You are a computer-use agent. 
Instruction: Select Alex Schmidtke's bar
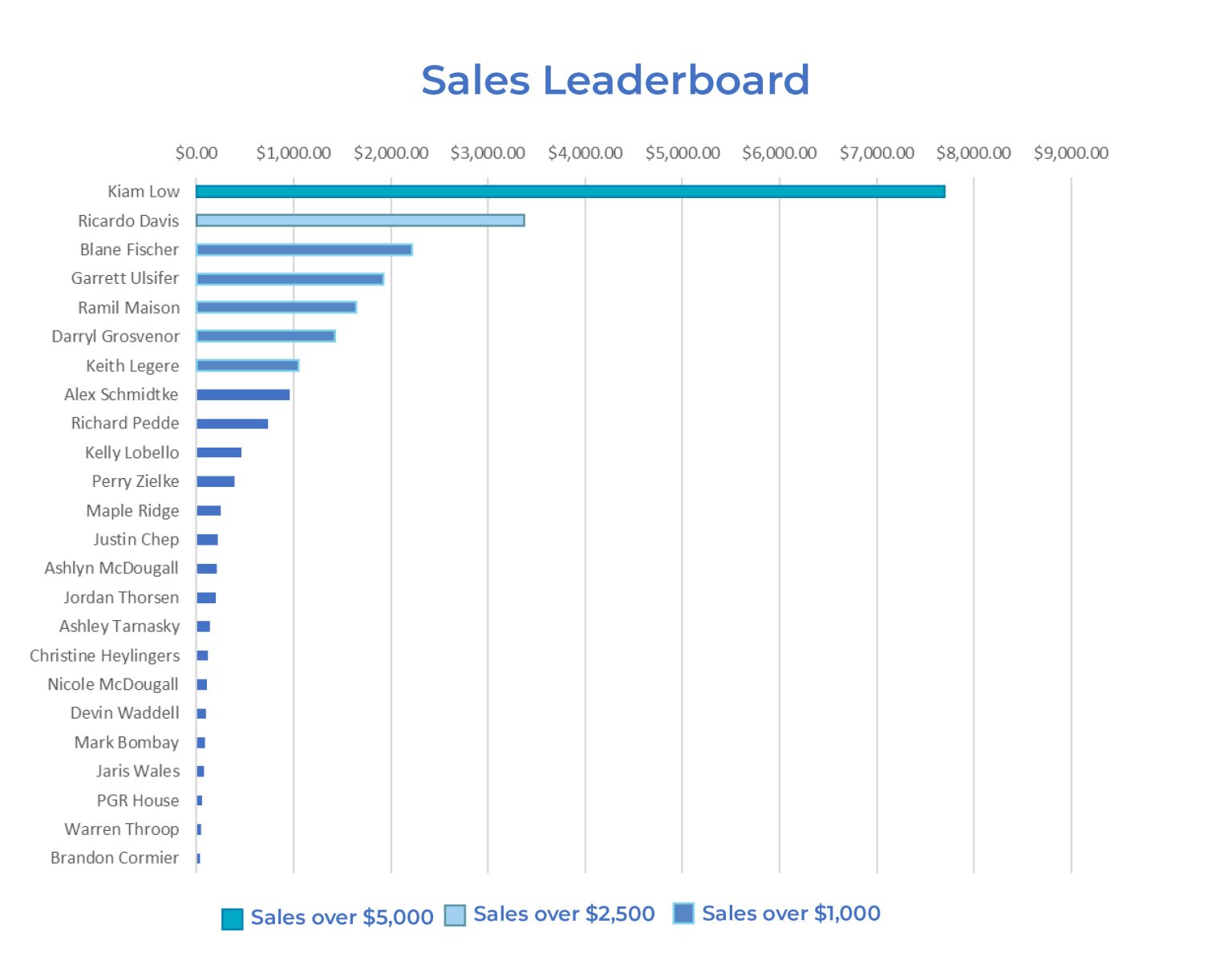tap(243, 395)
